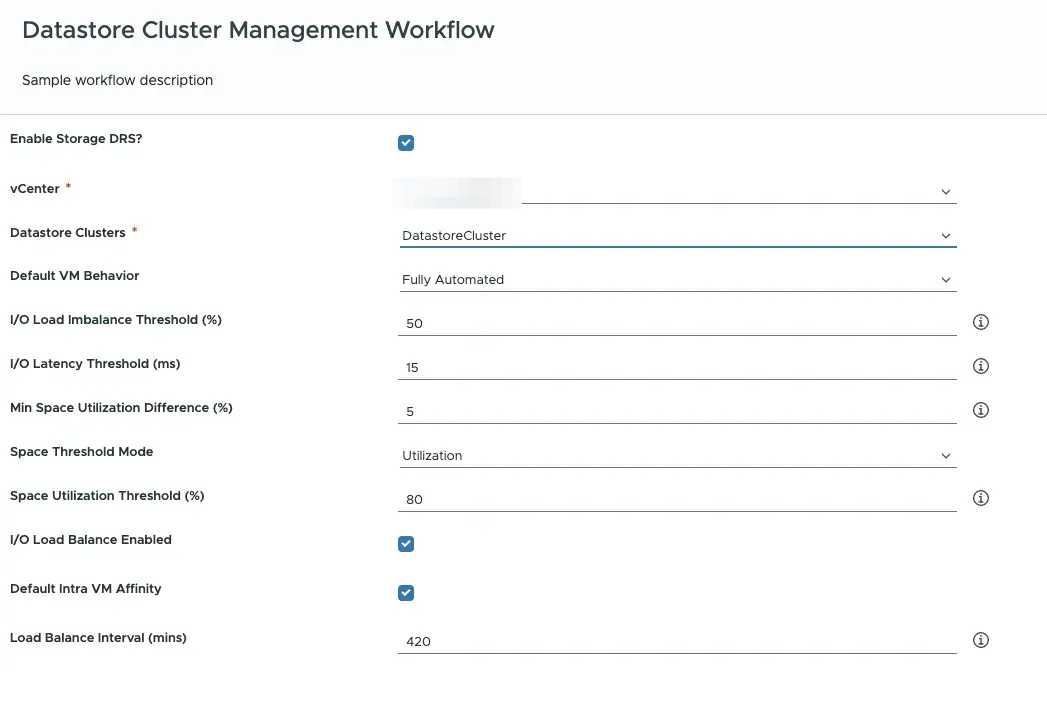Click the Enable Storage DRS? label

tap(76, 139)
